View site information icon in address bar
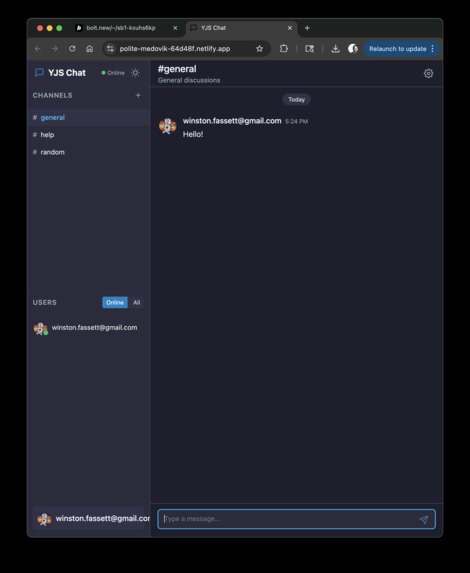Image resolution: width=470 pixels, height=573 pixels. pos(110,49)
